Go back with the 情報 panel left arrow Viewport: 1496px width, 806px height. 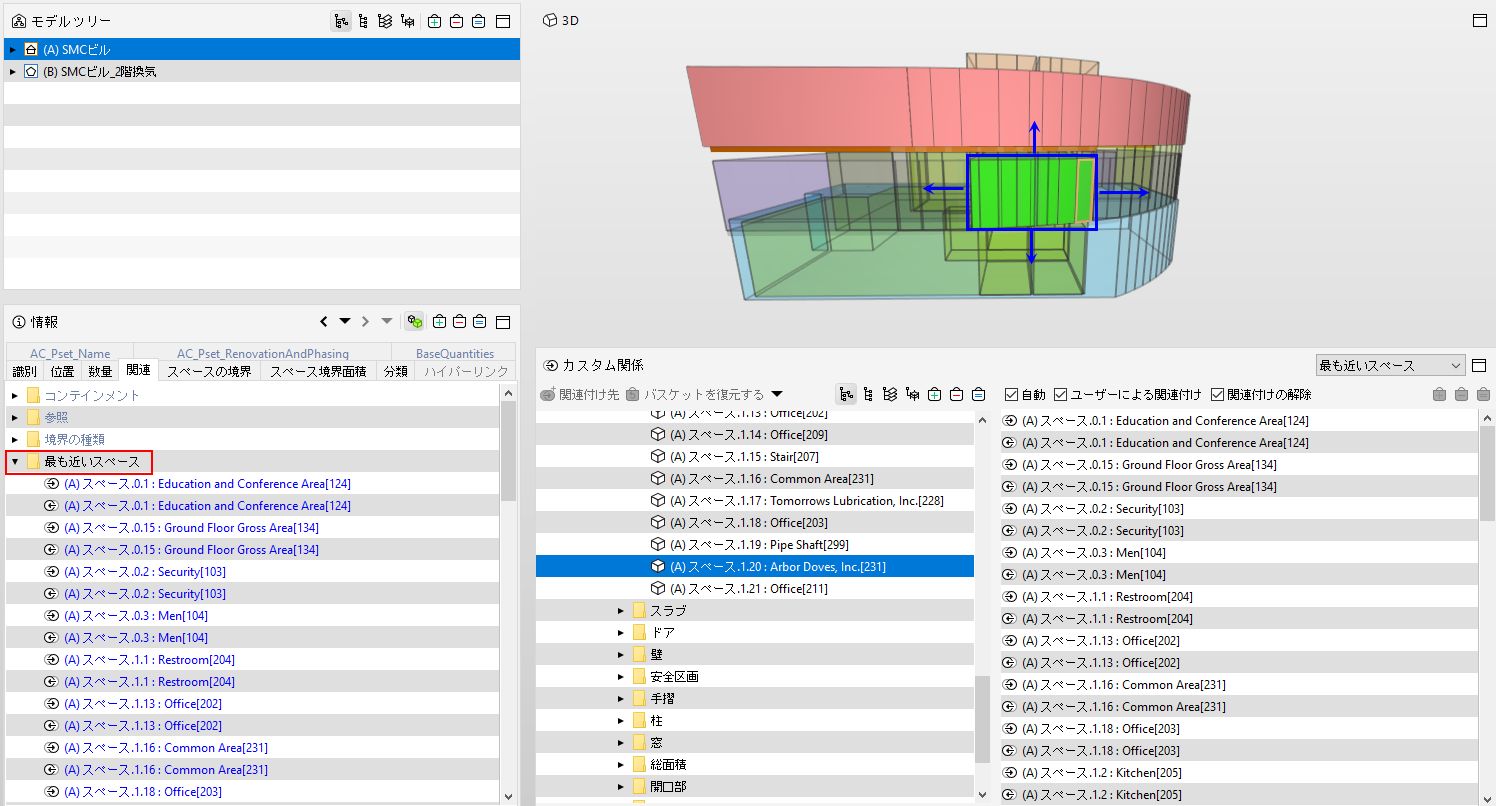323,322
